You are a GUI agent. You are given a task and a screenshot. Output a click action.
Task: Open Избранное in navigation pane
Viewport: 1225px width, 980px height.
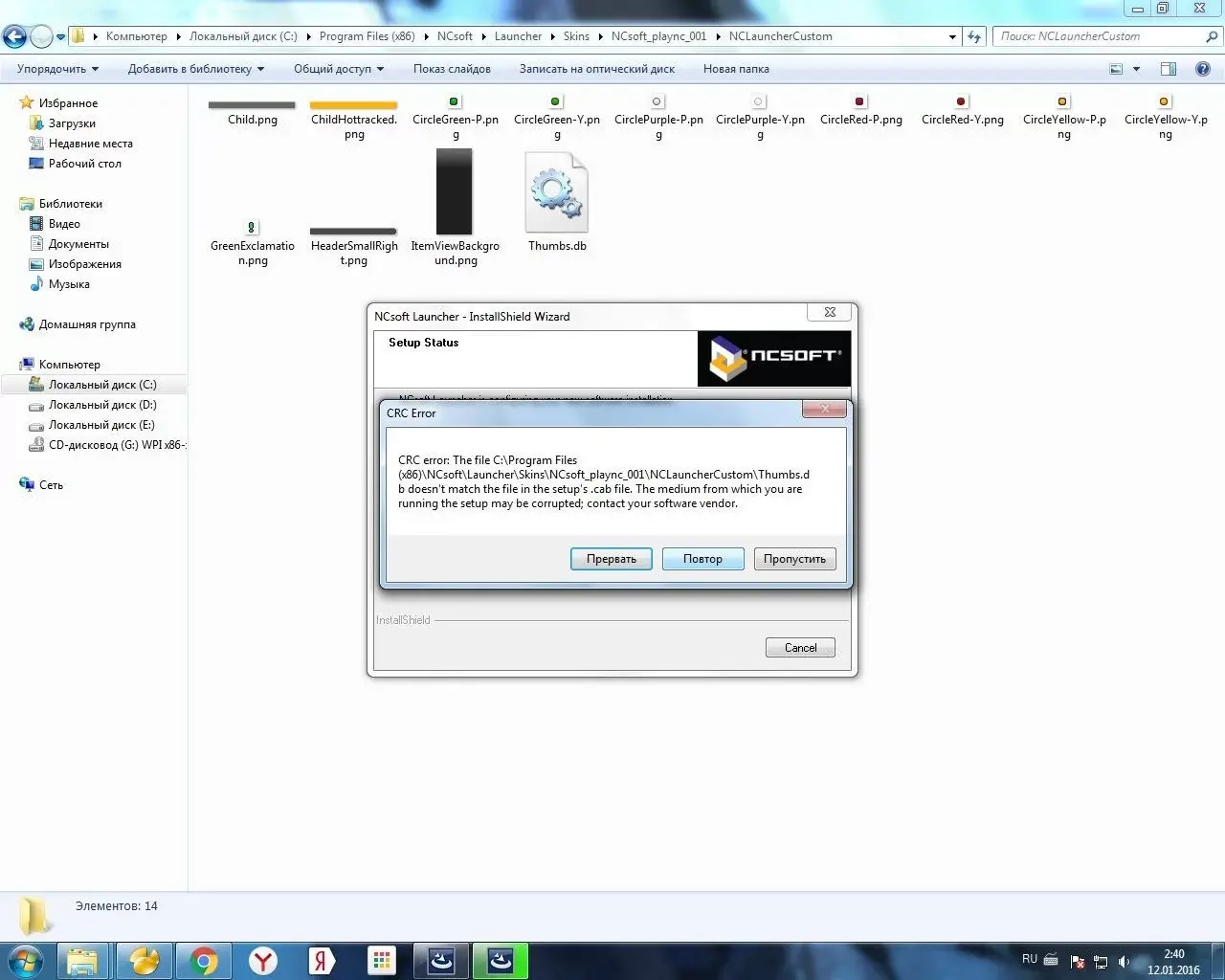(68, 103)
